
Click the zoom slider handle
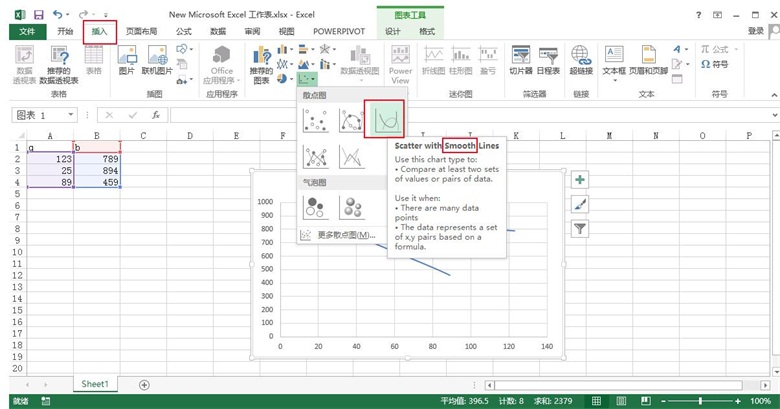coord(700,401)
